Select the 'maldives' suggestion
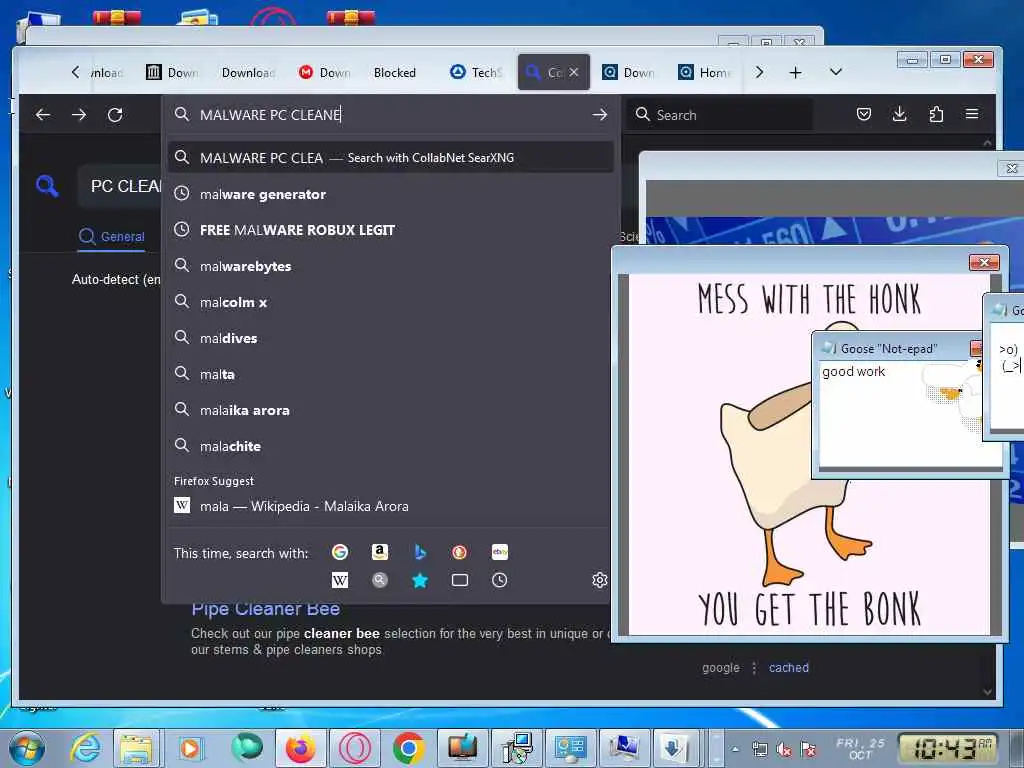The image size is (1024, 768). point(391,338)
